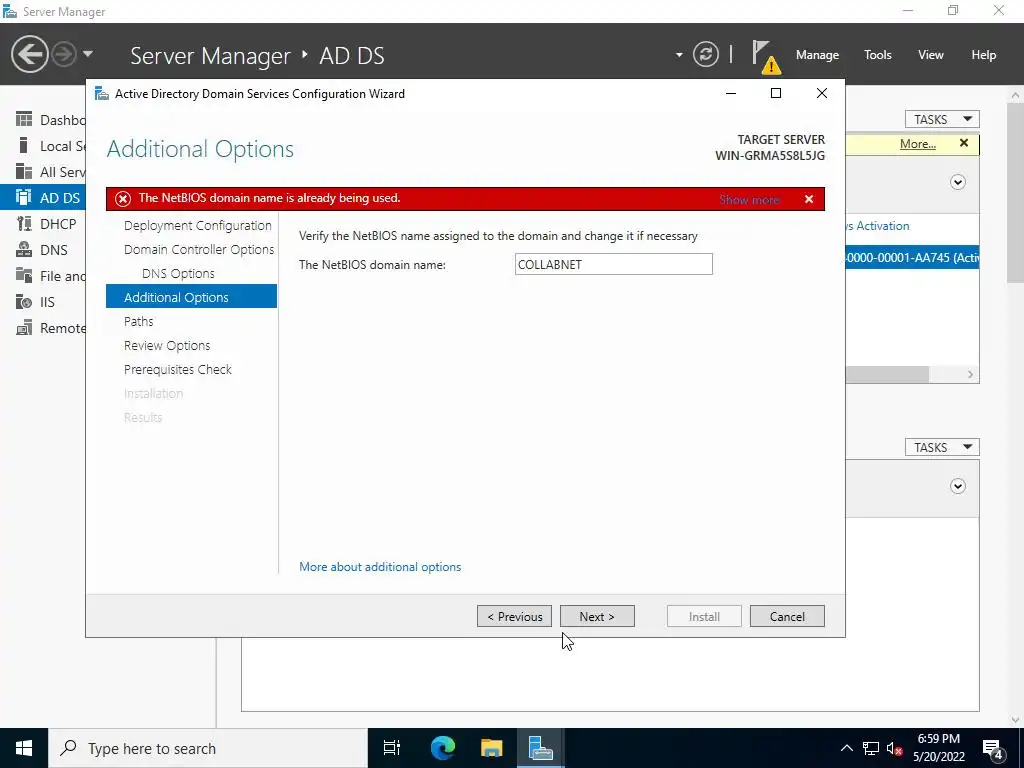Select Dashboard icon in the sidebar

click(x=24, y=120)
